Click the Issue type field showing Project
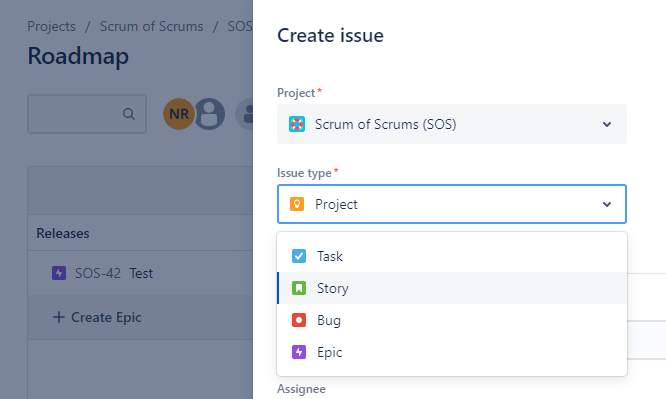666x399 pixels. [452, 204]
